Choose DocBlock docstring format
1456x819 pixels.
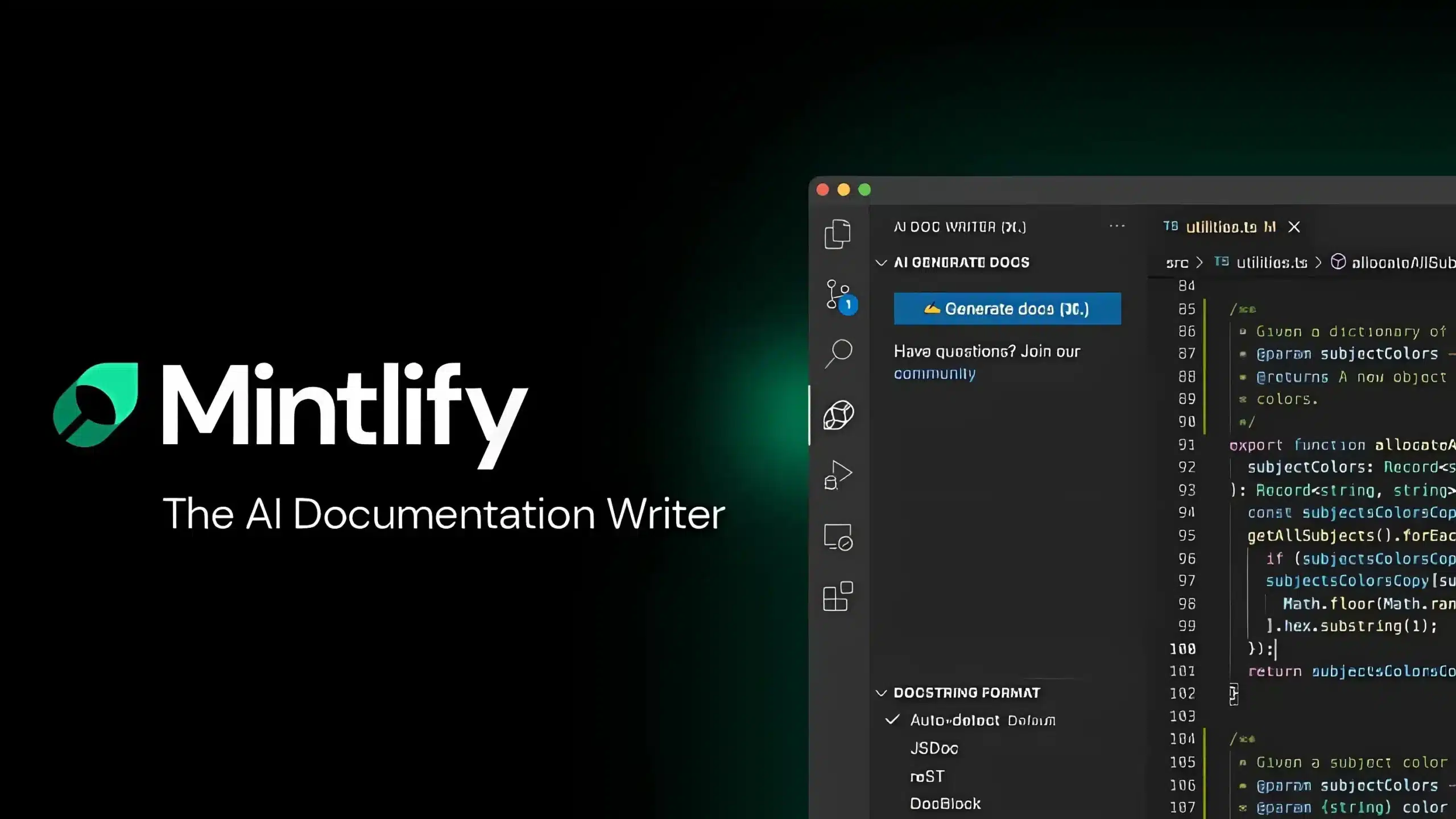(945, 804)
